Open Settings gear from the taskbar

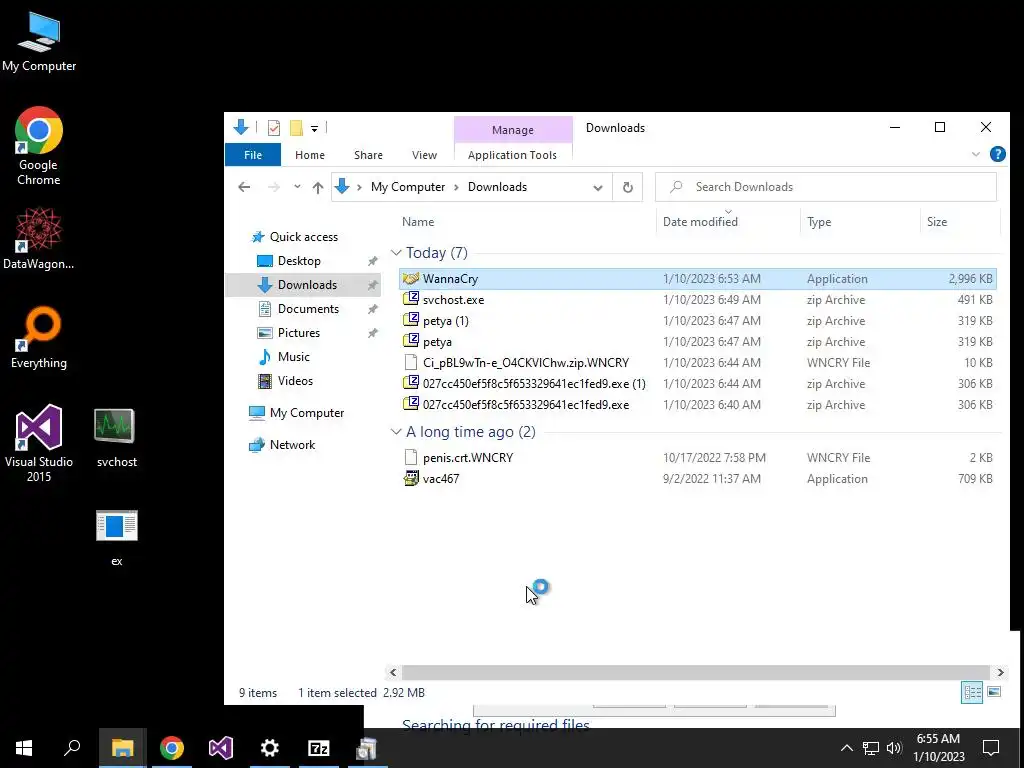pos(270,748)
